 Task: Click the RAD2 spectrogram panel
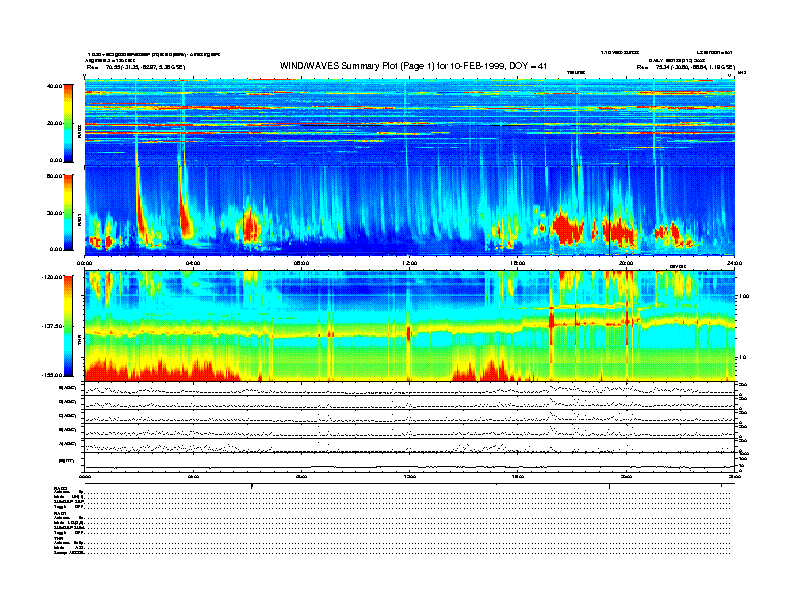409,122
